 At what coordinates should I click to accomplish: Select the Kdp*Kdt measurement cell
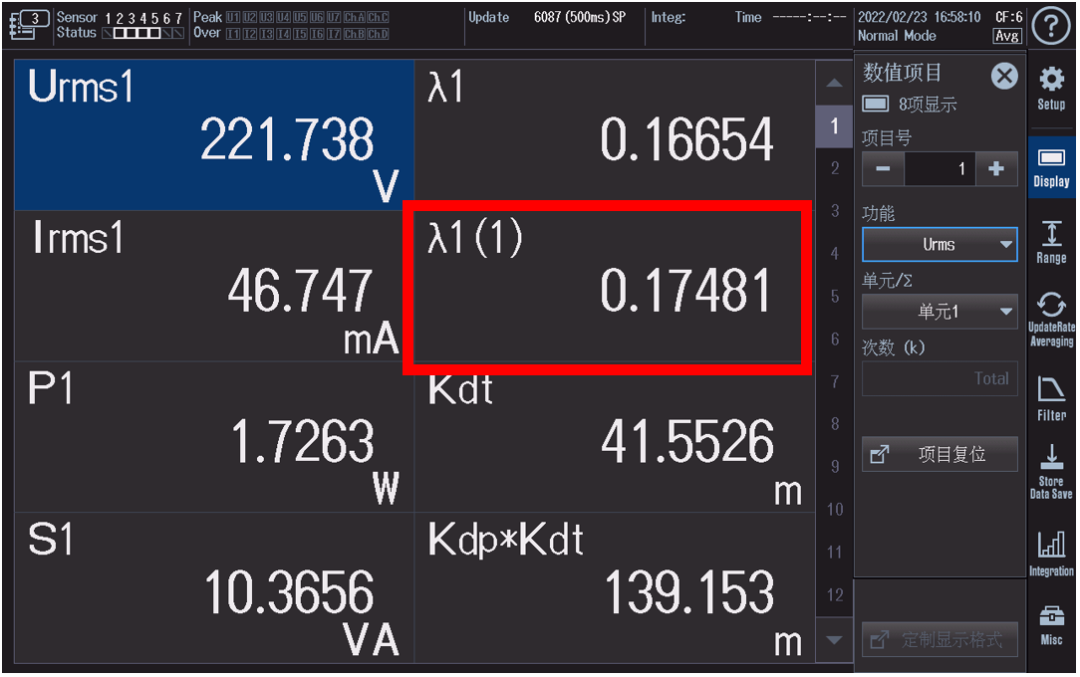tap(614, 587)
